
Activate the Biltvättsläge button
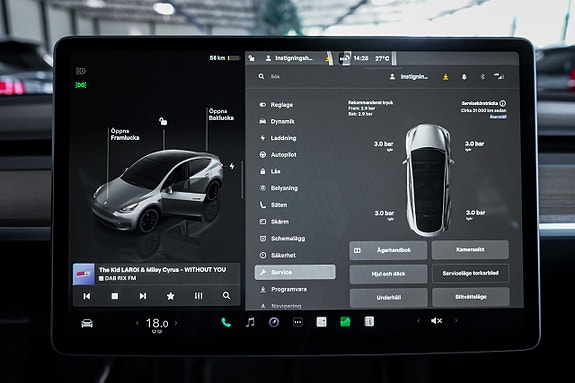[x=471, y=297]
